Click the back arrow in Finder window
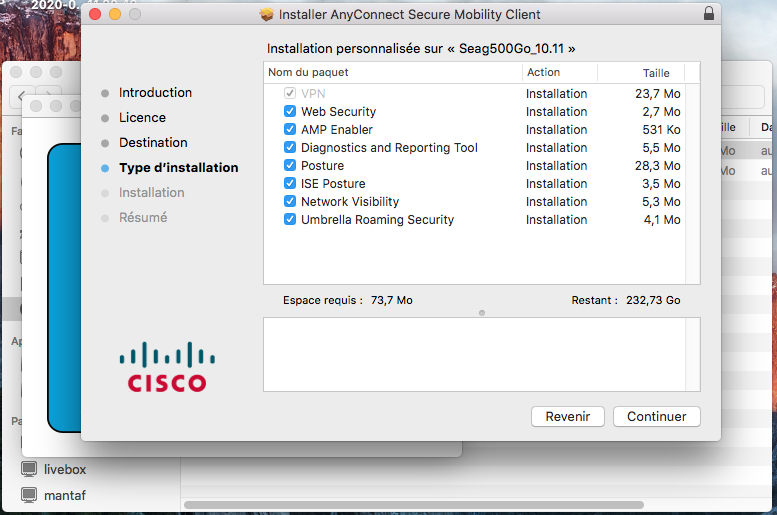 pos(21,96)
